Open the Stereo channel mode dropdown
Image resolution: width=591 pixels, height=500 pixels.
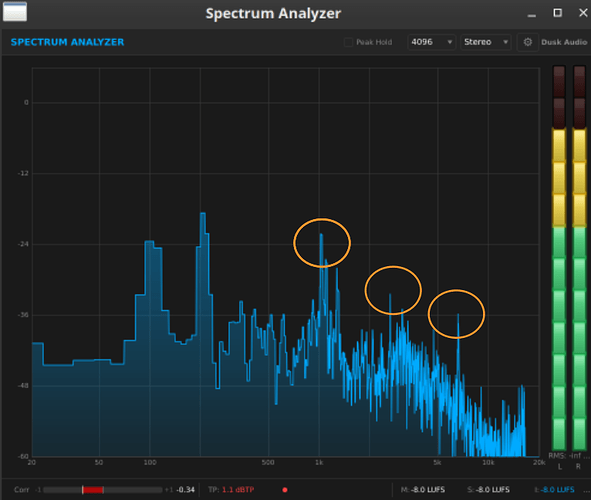[485, 42]
